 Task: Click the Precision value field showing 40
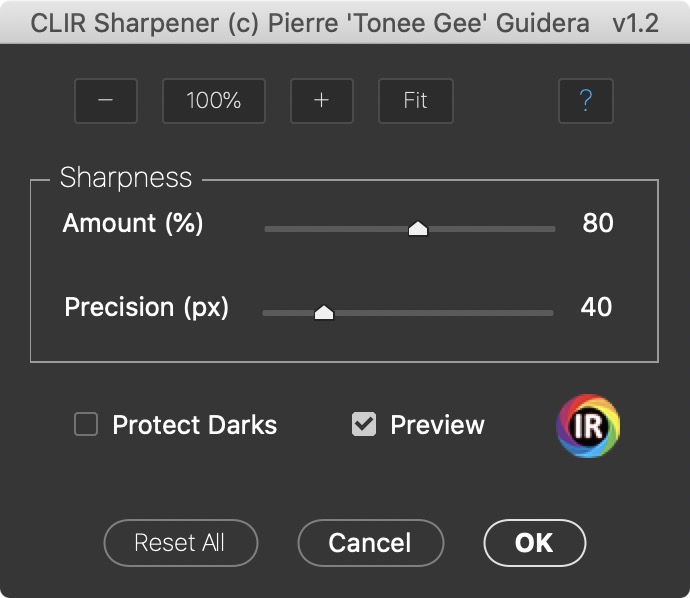click(596, 307)
